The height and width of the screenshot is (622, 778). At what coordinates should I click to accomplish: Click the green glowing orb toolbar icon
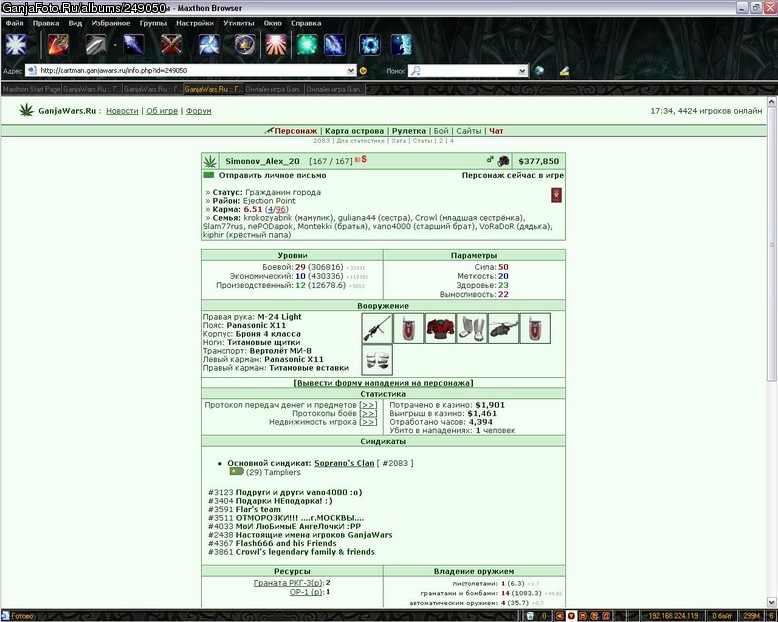[x=307, y=45]
